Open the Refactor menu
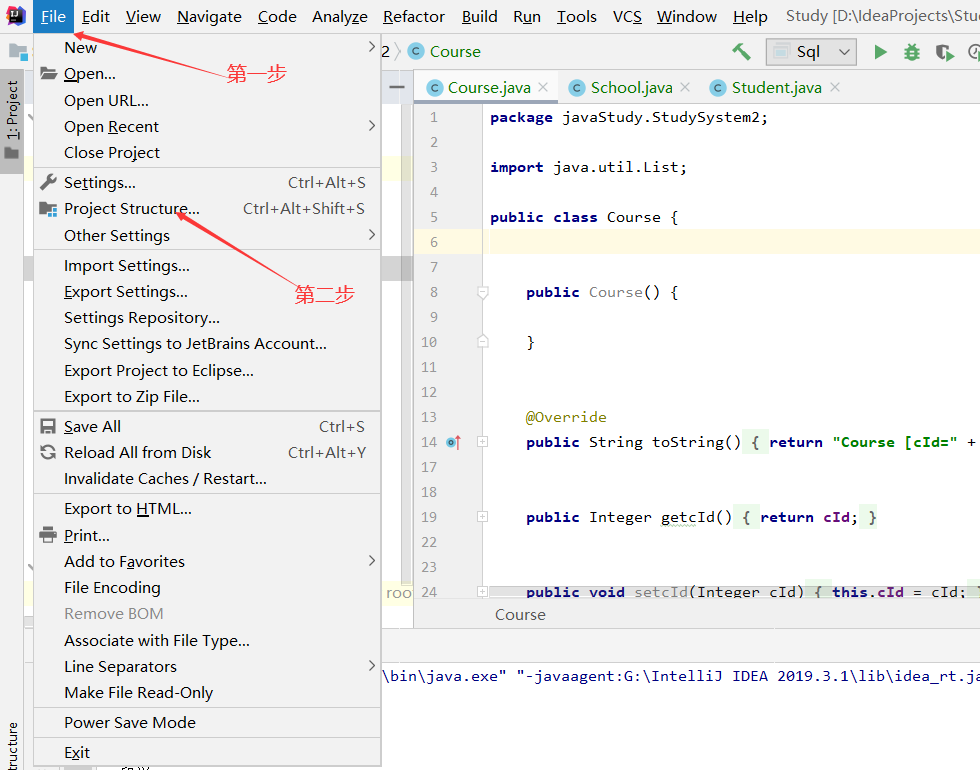This screenshot has height=770, width=980. [414, 16]
